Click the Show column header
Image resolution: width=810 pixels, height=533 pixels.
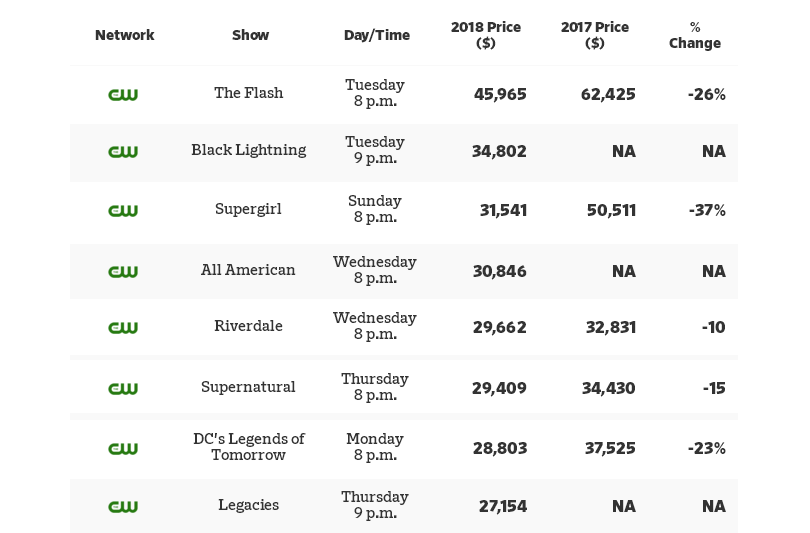click(x=250, y=35)
